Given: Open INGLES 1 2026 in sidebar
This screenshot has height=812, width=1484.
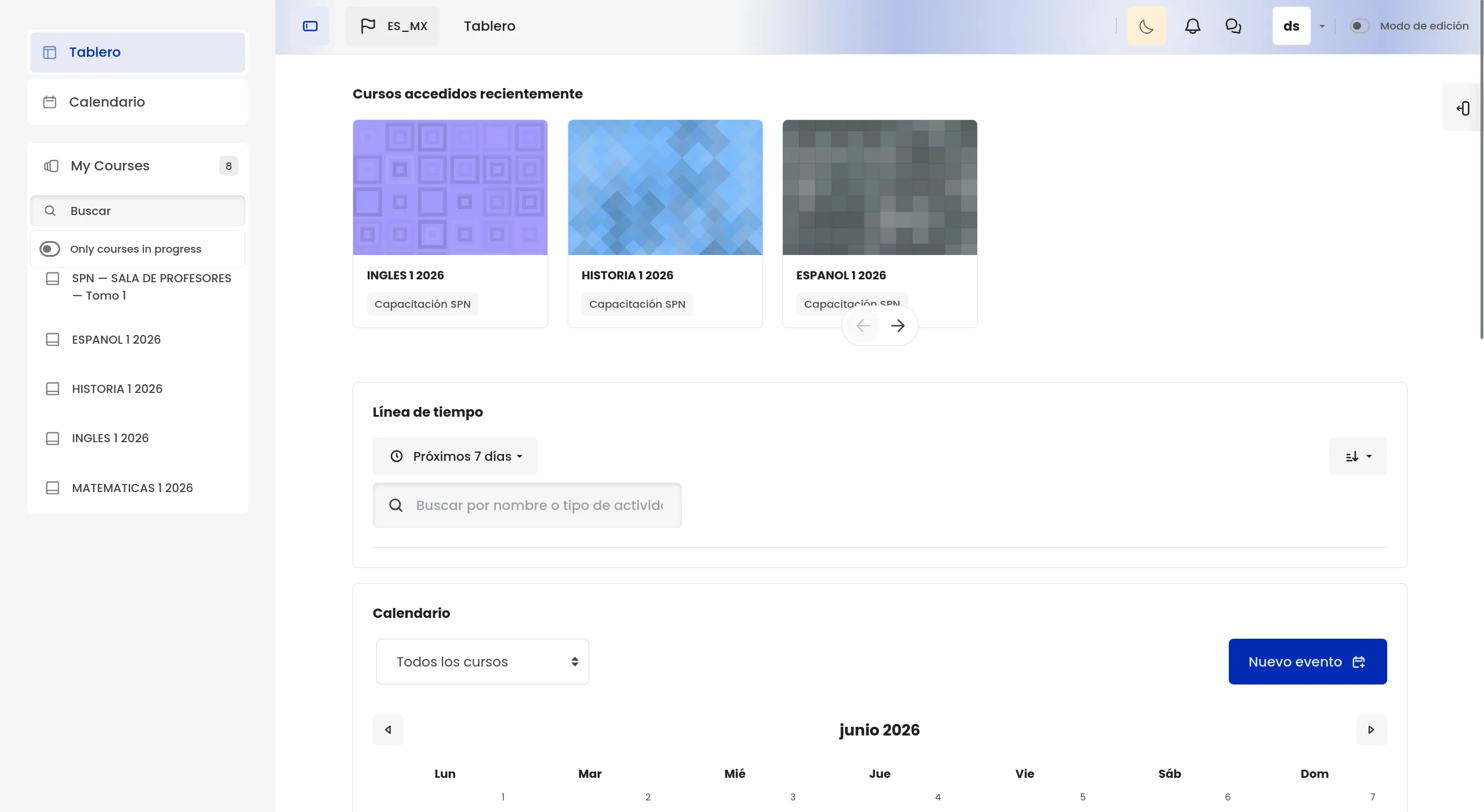Looking at the screenshot, I should click(110, 438).
